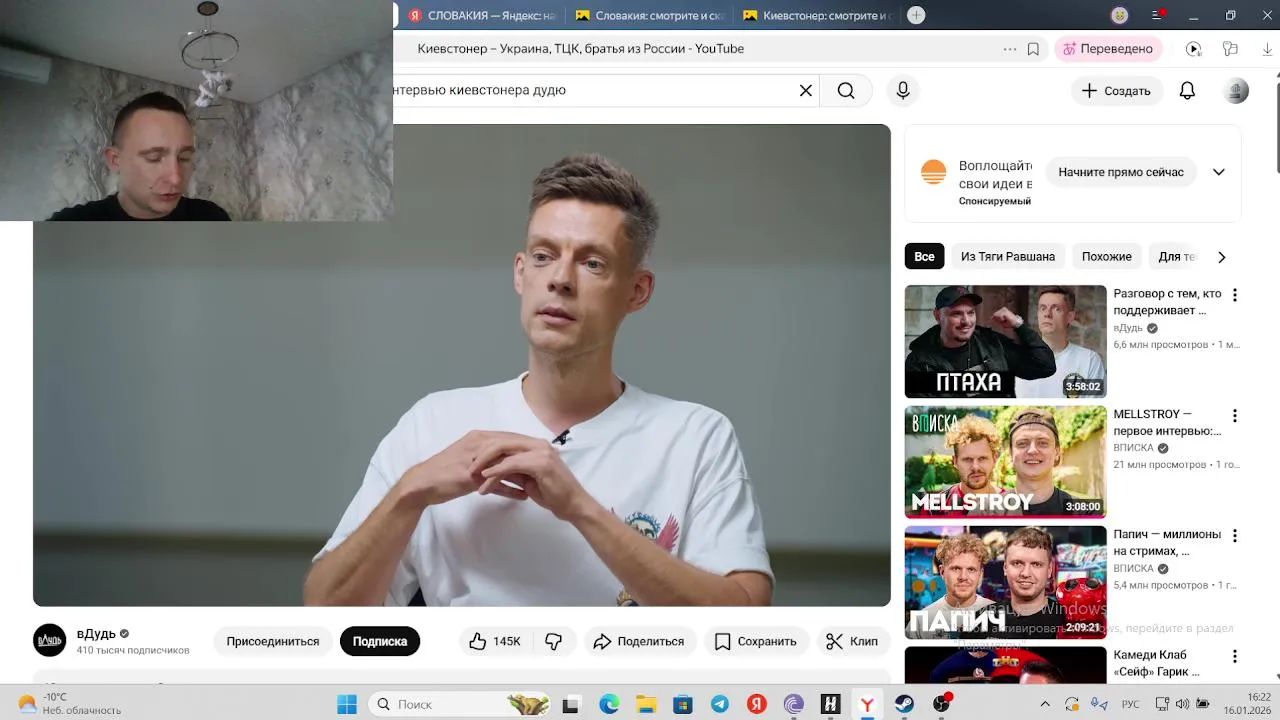Open the ПТАХА video thumbnail
The image size is (1280, 720).
(1005, 341)
